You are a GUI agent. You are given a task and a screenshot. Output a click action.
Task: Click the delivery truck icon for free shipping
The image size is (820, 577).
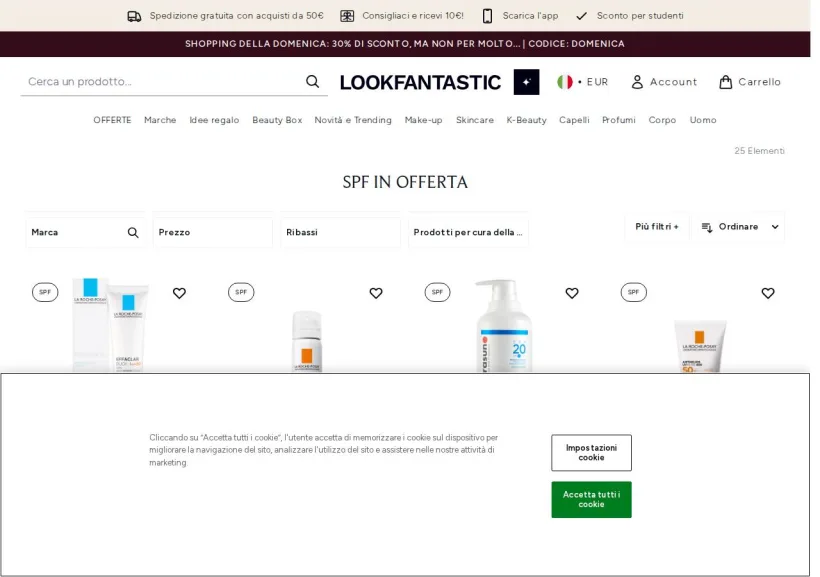click(134, 16)
